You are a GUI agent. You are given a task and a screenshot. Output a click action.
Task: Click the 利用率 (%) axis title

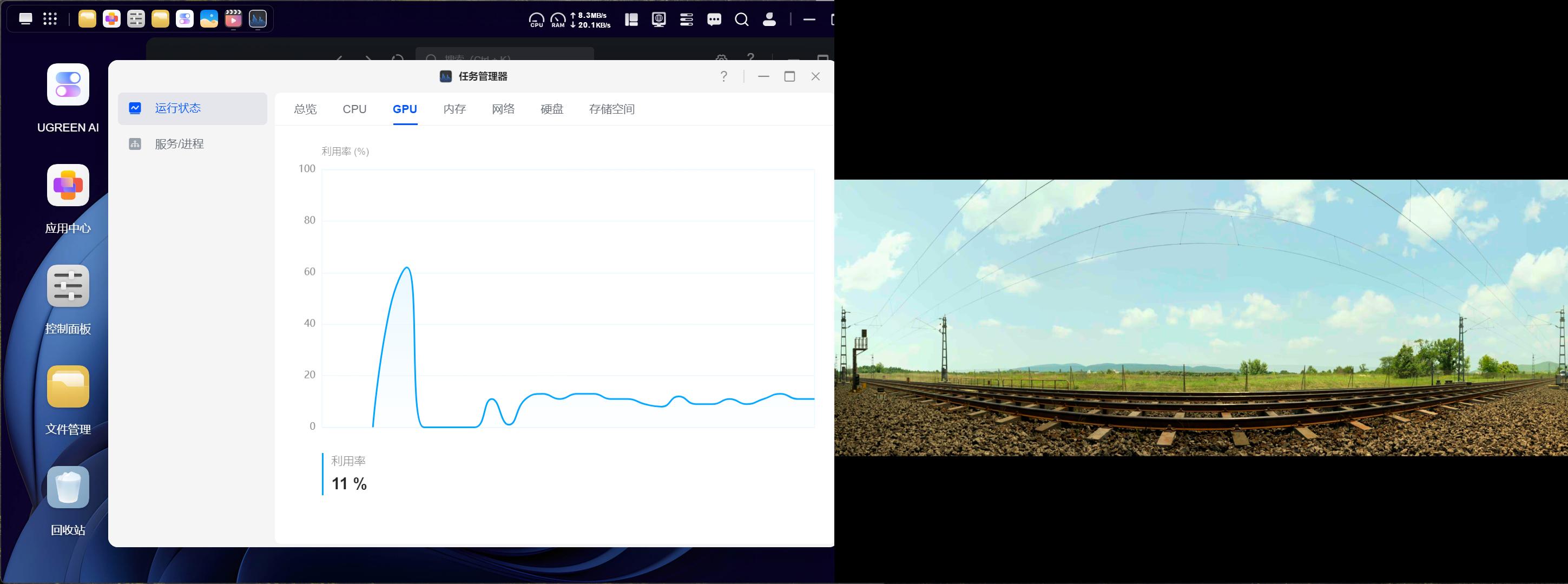click(345, 151)
